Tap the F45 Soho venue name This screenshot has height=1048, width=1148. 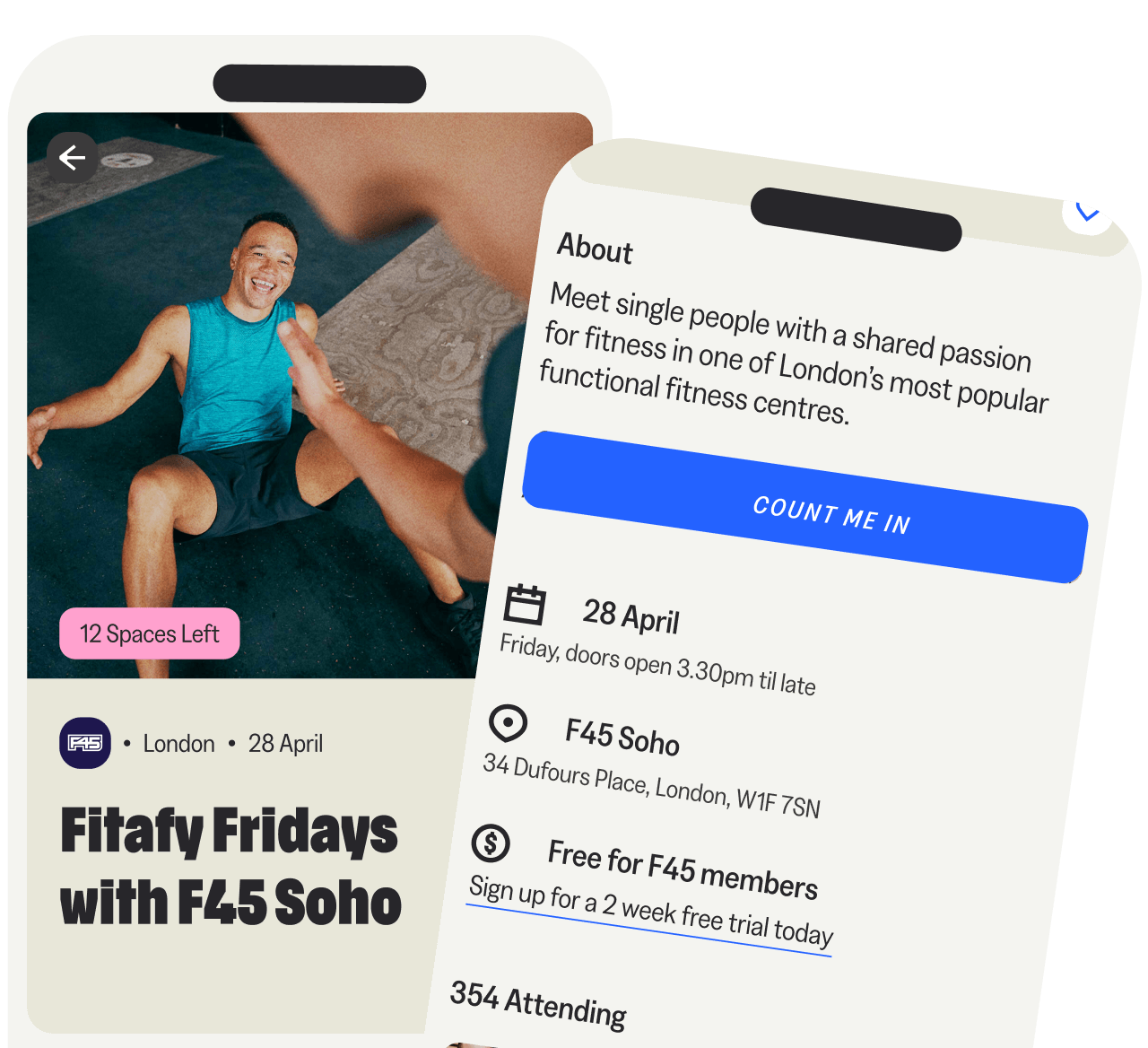(622, 737)
